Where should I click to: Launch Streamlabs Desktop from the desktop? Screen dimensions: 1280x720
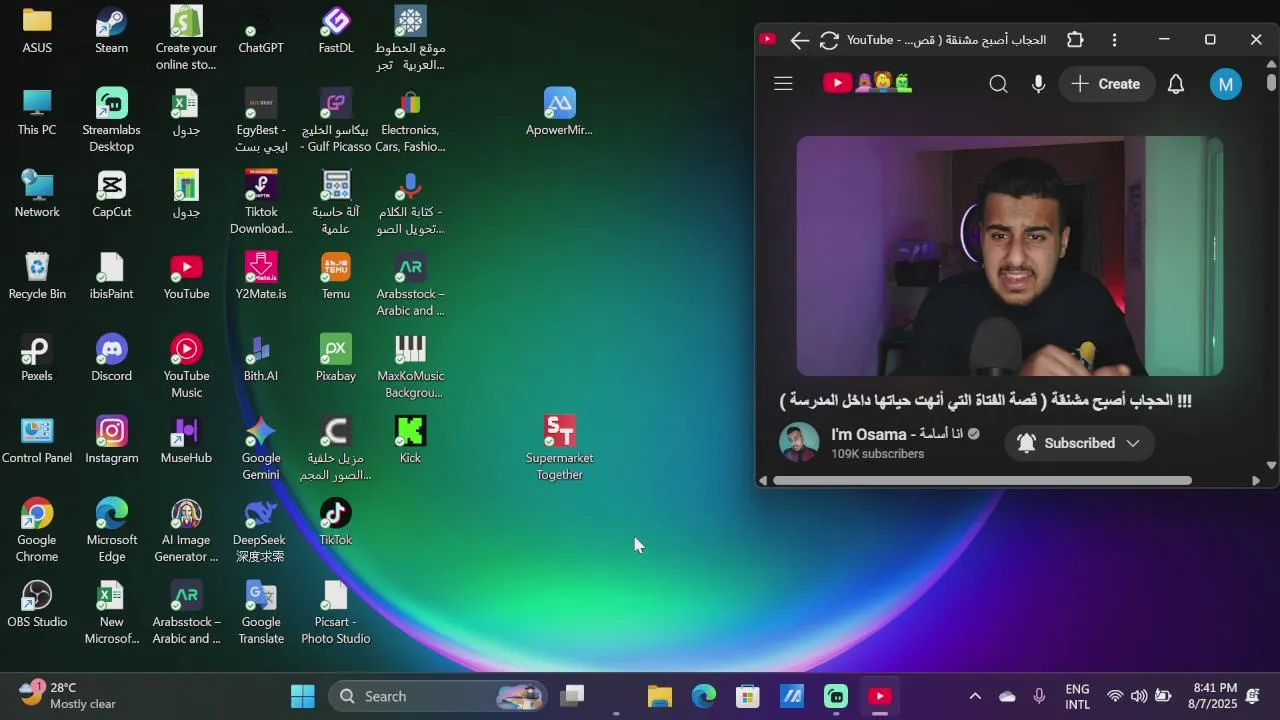pyautogui.click(x=111, y=120)
